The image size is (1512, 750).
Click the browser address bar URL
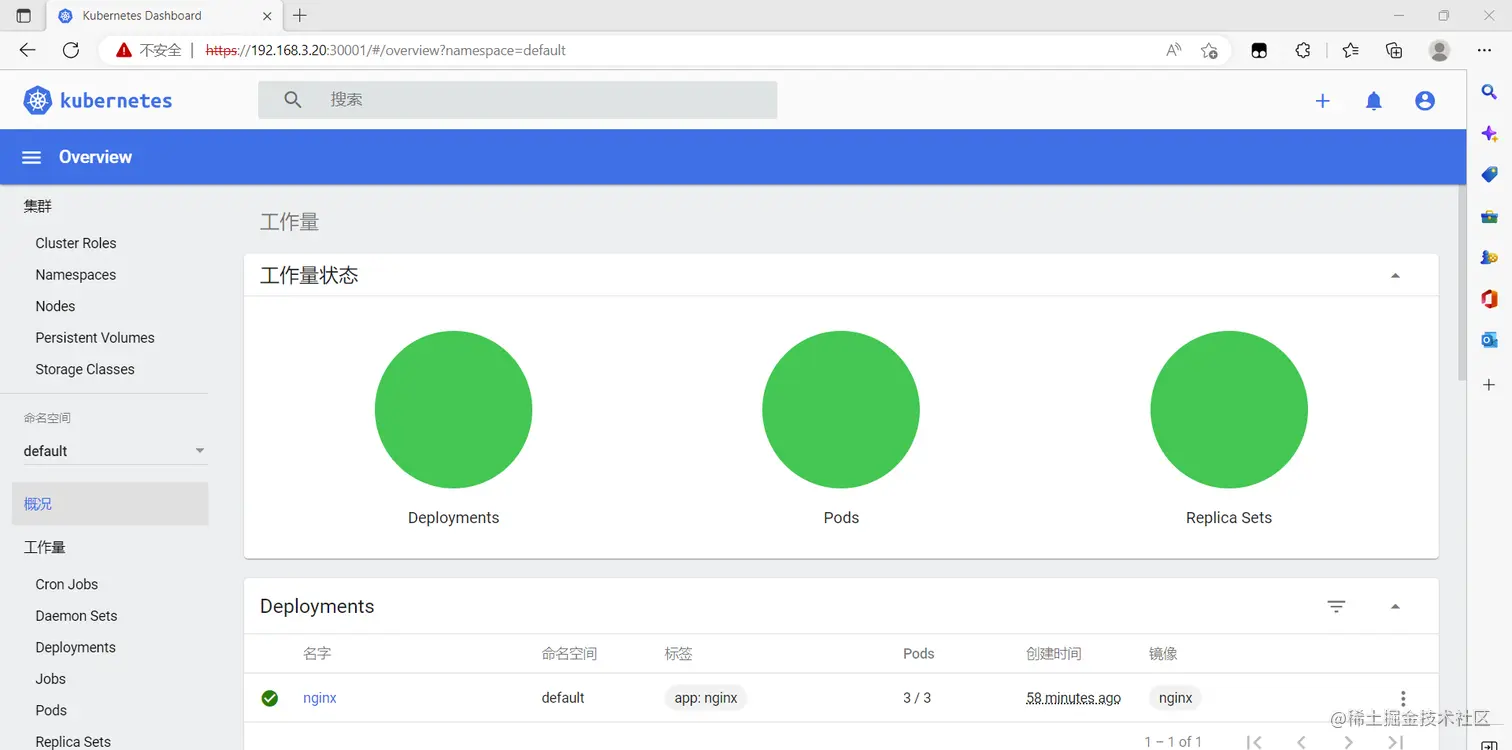click(386, 50)
